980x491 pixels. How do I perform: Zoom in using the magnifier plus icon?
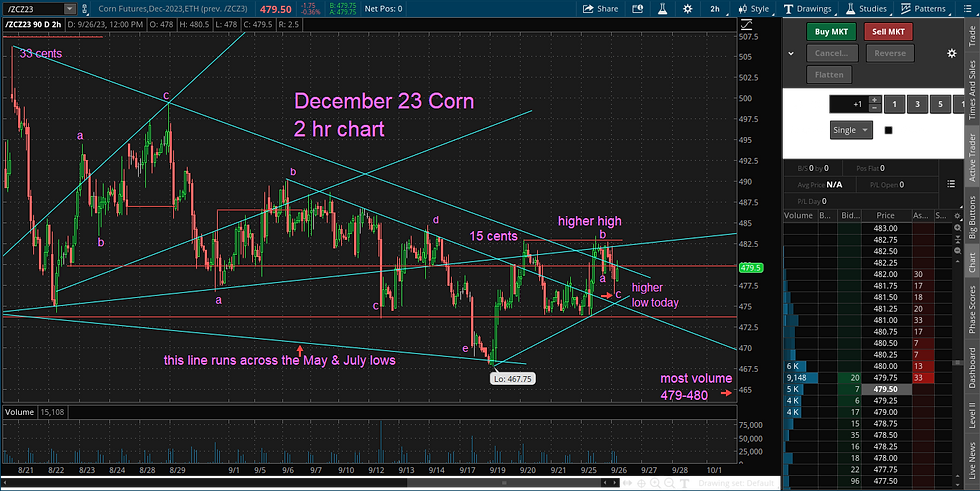[655, 484]
